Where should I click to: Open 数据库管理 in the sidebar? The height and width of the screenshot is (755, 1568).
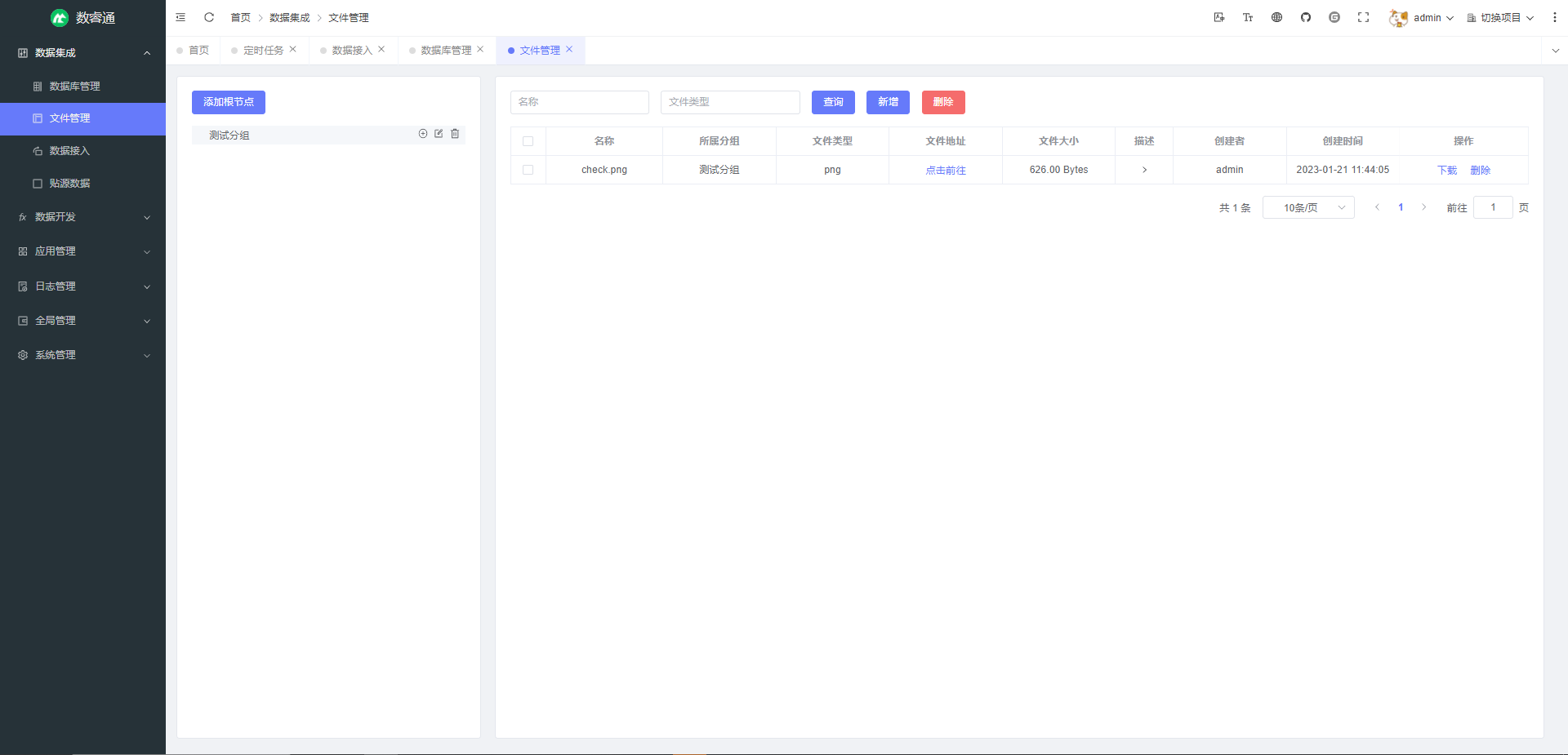83,86
